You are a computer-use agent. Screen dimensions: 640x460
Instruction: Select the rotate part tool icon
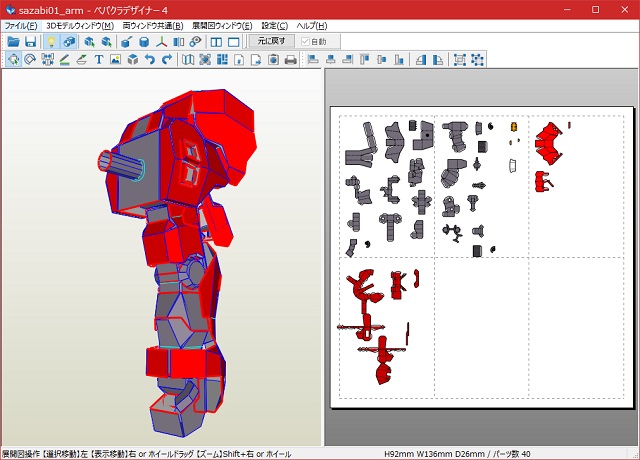pyautogui.click(x=30, y=60)
